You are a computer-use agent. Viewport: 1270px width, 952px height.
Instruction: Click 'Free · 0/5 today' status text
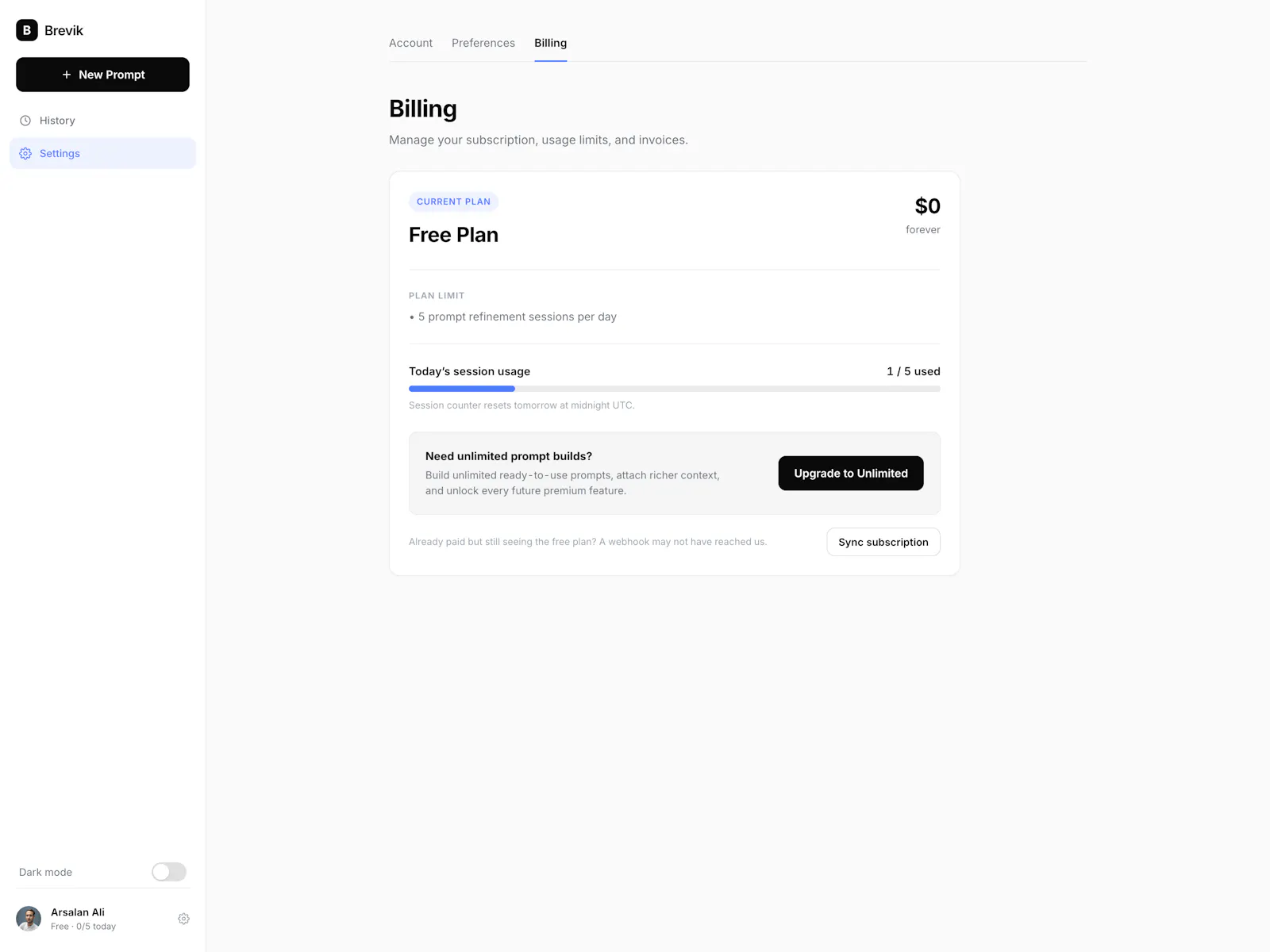pos(83,927)
